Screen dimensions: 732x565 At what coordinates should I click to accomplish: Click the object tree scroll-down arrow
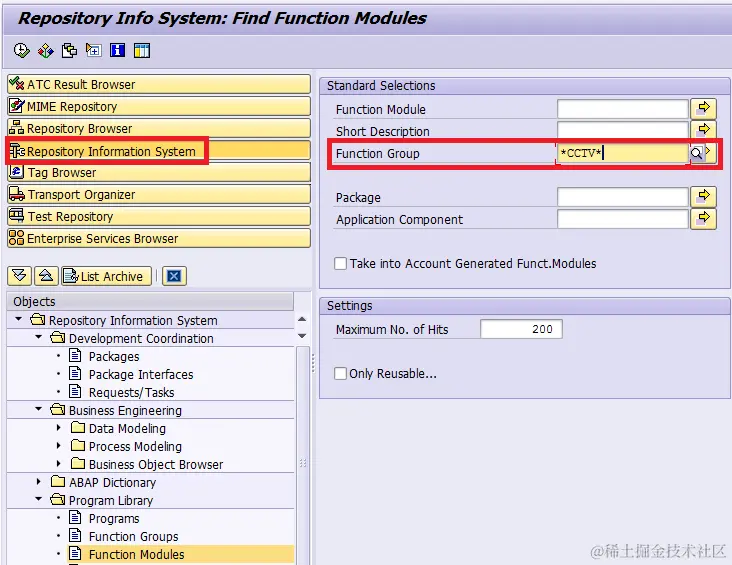click(x=302, y=336)
